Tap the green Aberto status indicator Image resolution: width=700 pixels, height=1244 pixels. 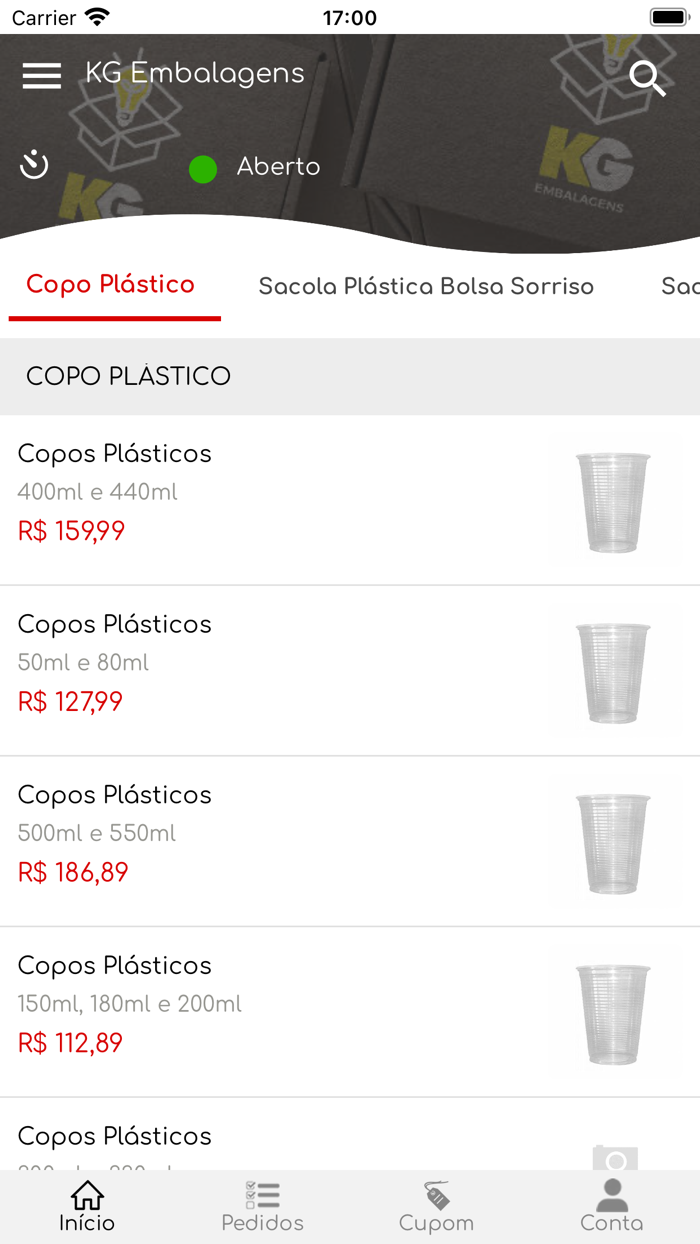pyautogui.click(x=203, y=169)
